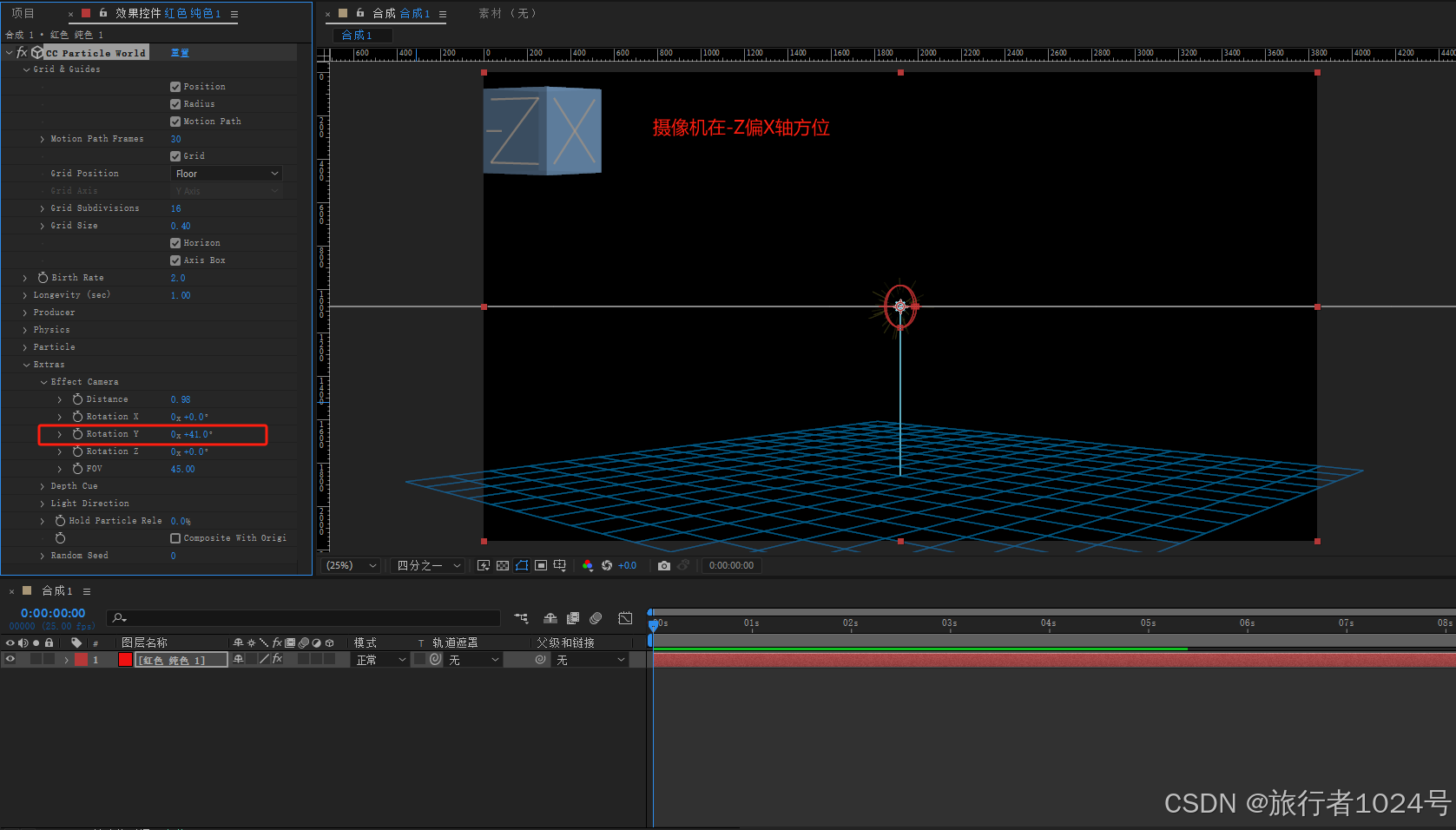Open the 25% magnification dropdown
Viewport: 1456px width, 830px height.
(x=352, y=565)
